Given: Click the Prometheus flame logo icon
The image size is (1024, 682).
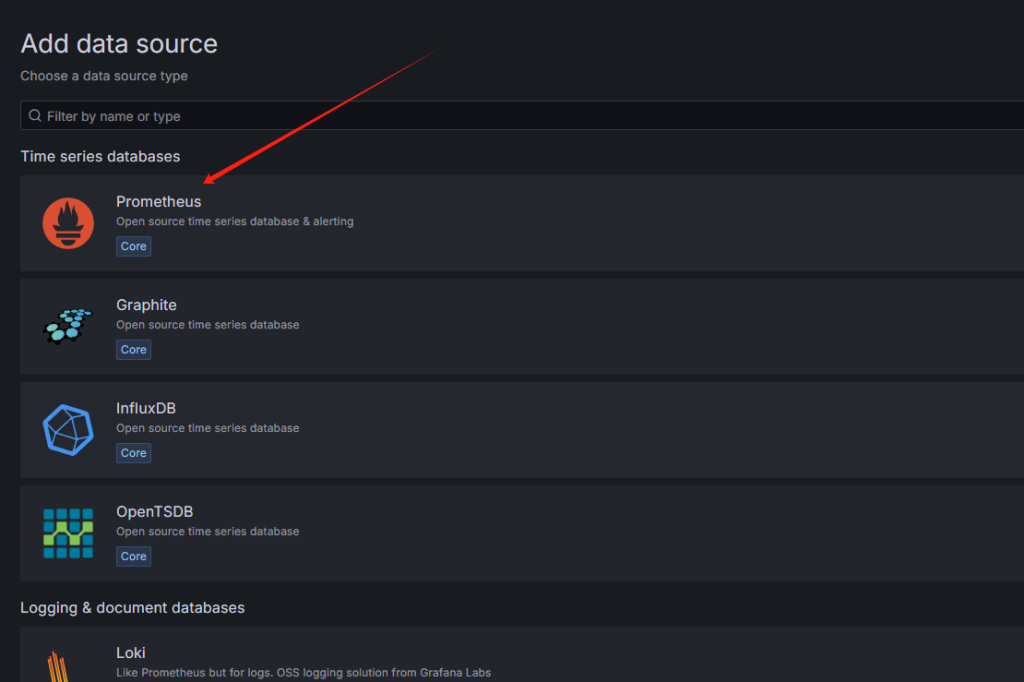Looking at the screenshot, I should (x=68, y=223).
